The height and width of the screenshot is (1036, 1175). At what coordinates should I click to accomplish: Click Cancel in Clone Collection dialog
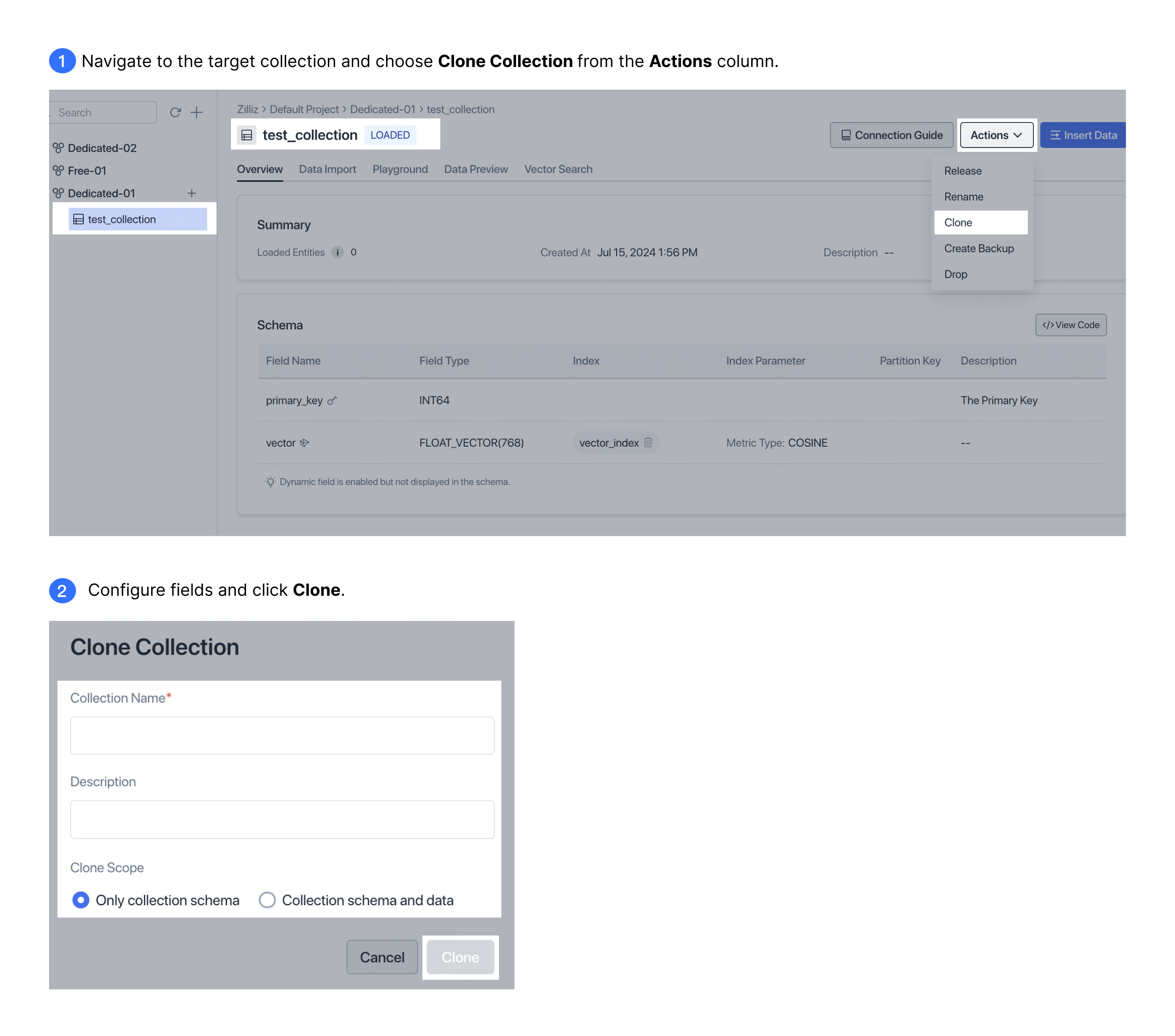pos(382,957)
